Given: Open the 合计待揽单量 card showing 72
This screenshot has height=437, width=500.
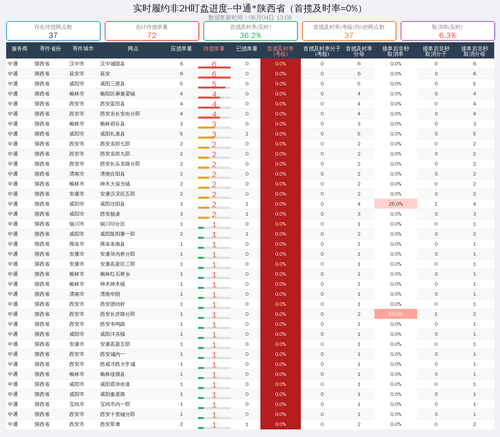Looking at the screenshot, I should [x=152, y=31].
